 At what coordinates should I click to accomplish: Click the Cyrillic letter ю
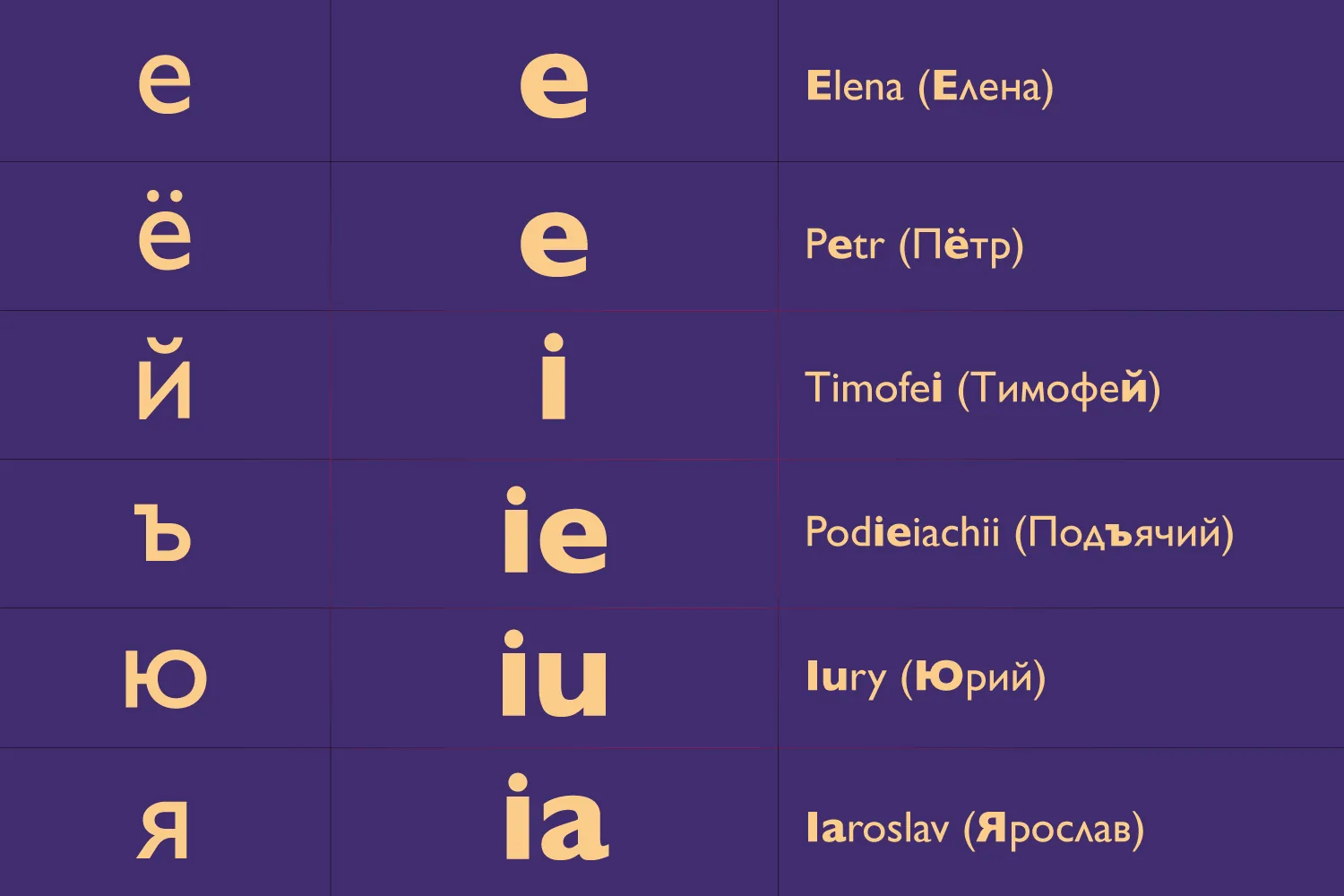point(166,678)
